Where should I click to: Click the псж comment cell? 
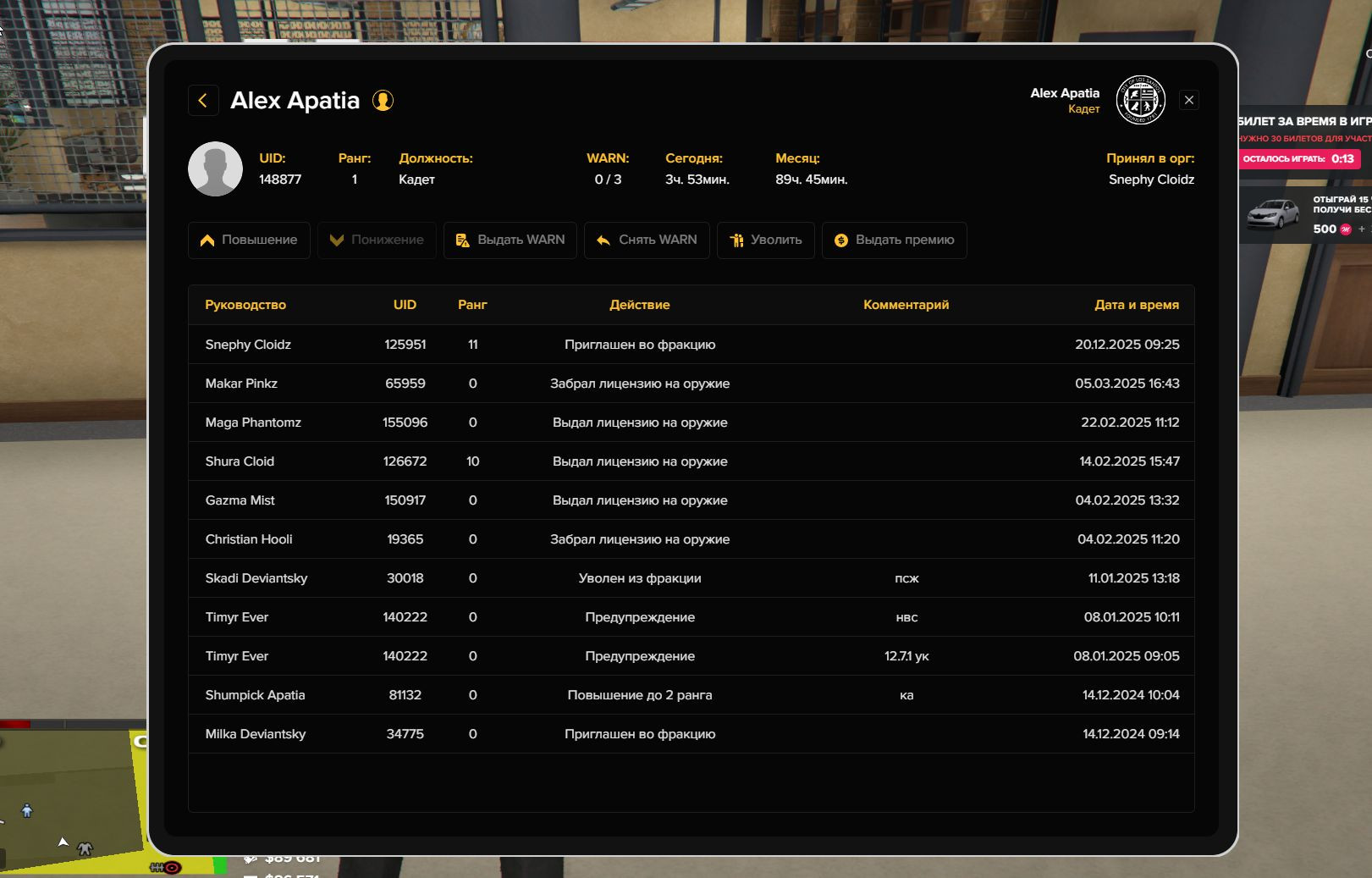pos(906,578)
